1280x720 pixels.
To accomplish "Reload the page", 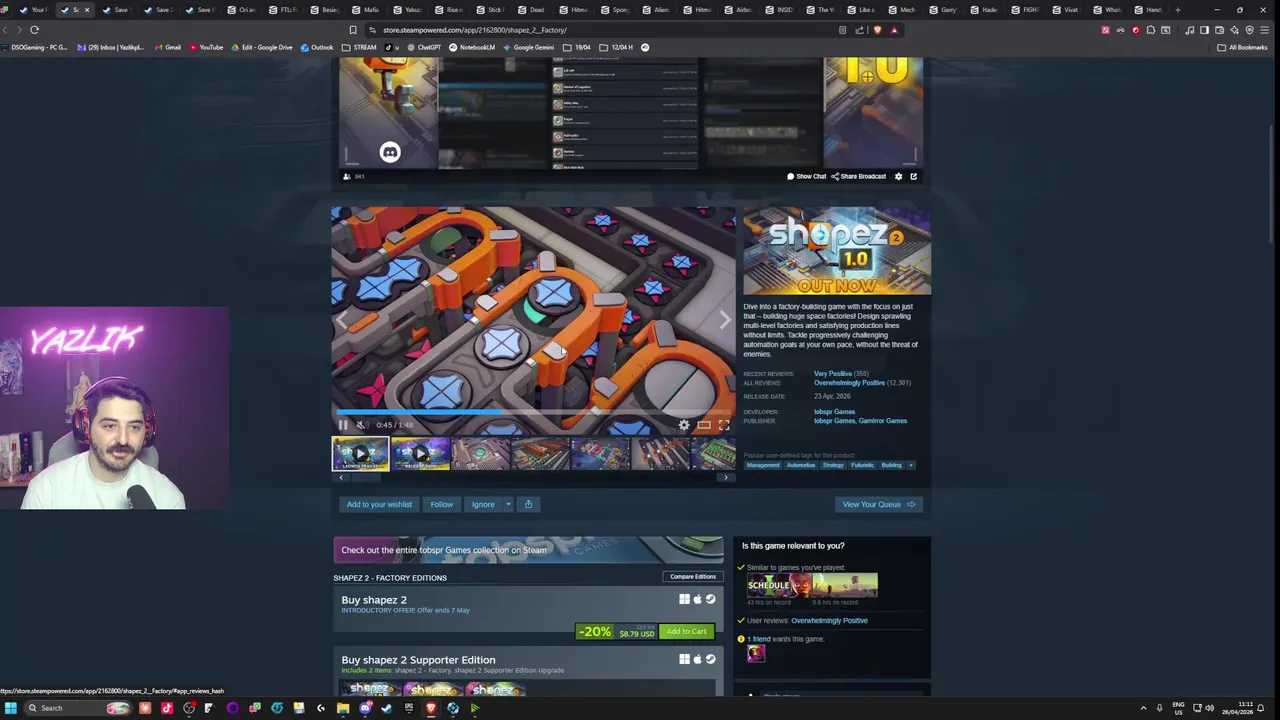I will pyautogui.click(x=34, y=30).
